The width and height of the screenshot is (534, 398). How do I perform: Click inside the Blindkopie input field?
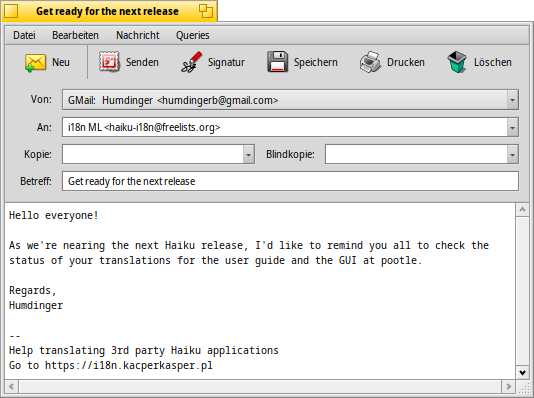click(416, 154)
